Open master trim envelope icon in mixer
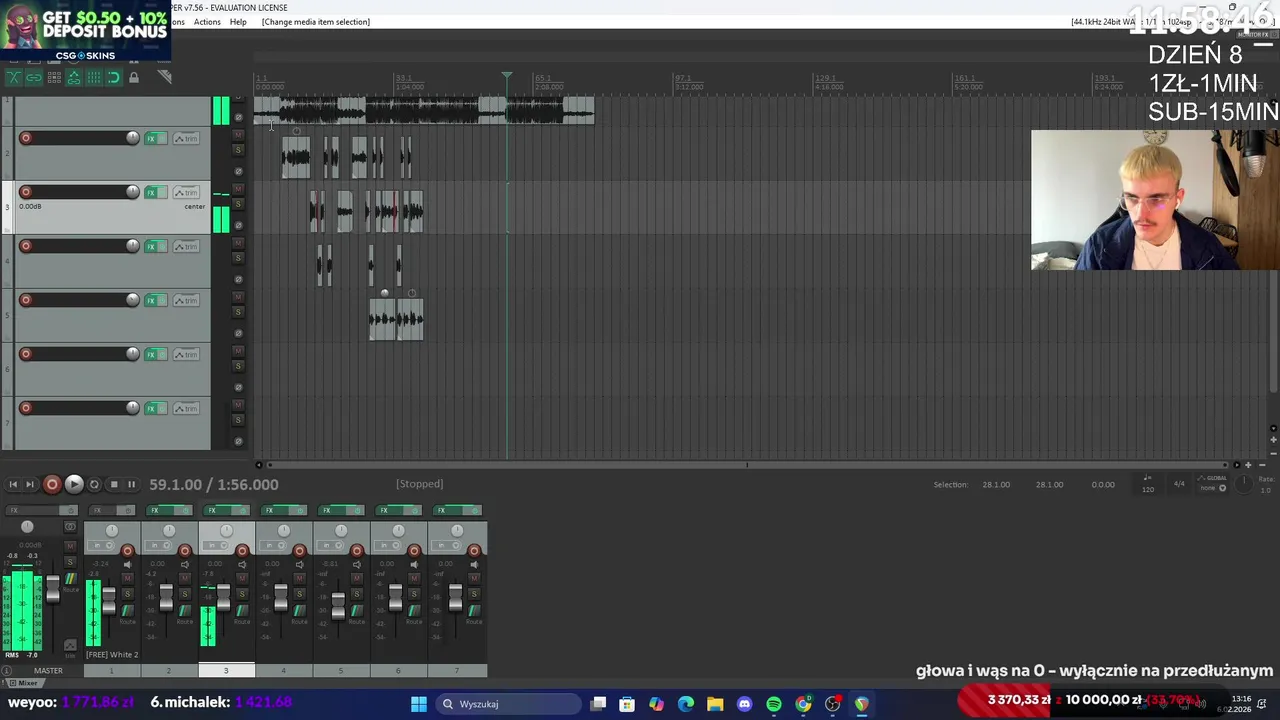 tap(70, 645)
